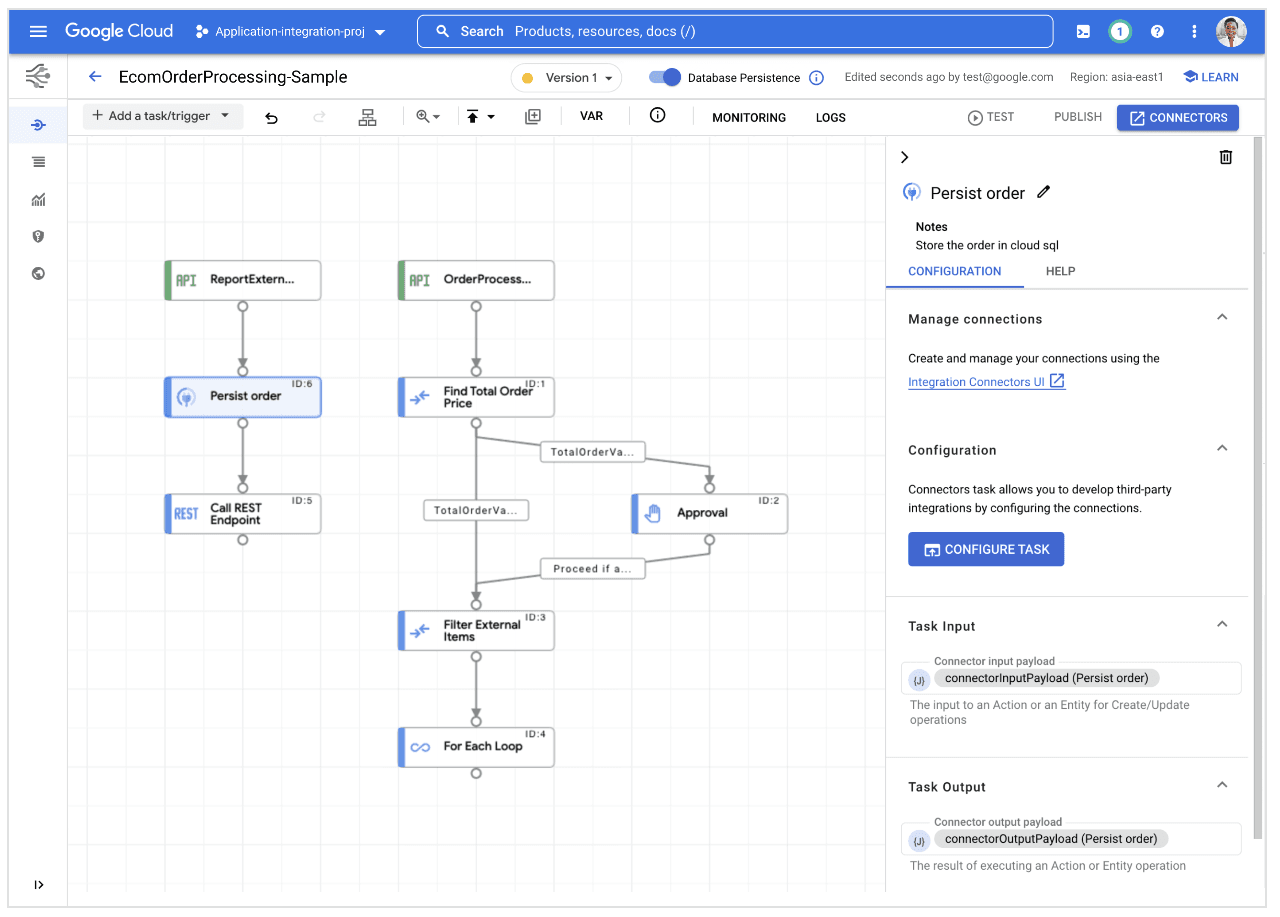Select the auto-arrange layout icon
Screen dimensions: 1280x917
coord(367,117)
